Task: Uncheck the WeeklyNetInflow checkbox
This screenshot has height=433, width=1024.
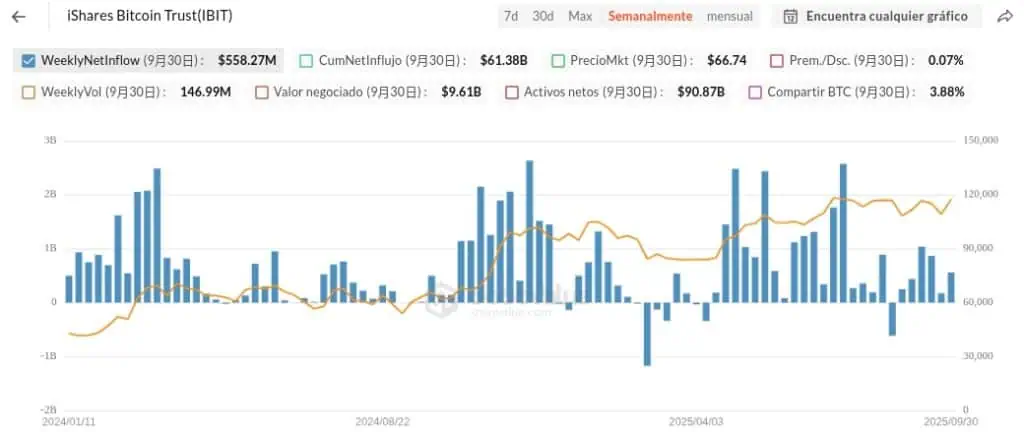Action: tap(28, 60)
